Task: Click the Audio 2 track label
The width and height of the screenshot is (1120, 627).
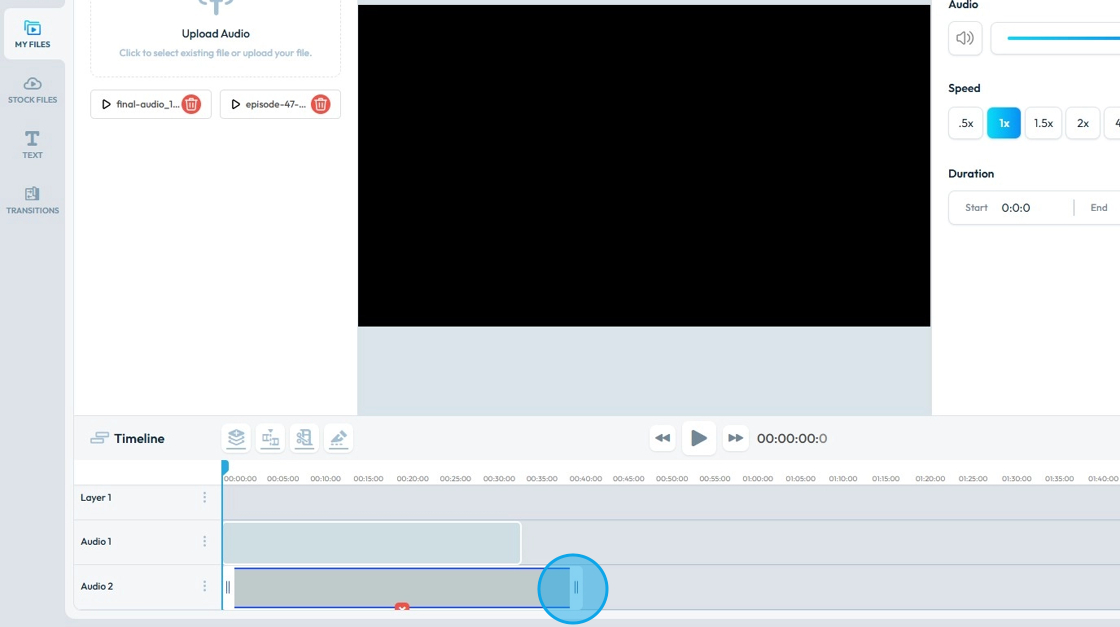Action: click(x=96, y=586)
